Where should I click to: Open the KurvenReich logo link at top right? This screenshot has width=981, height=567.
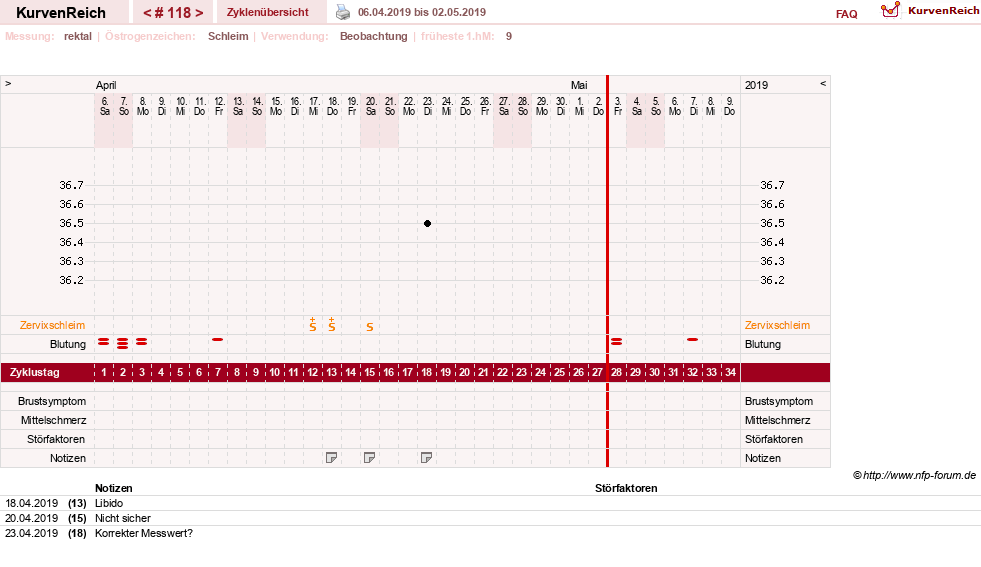click(930, 11)
